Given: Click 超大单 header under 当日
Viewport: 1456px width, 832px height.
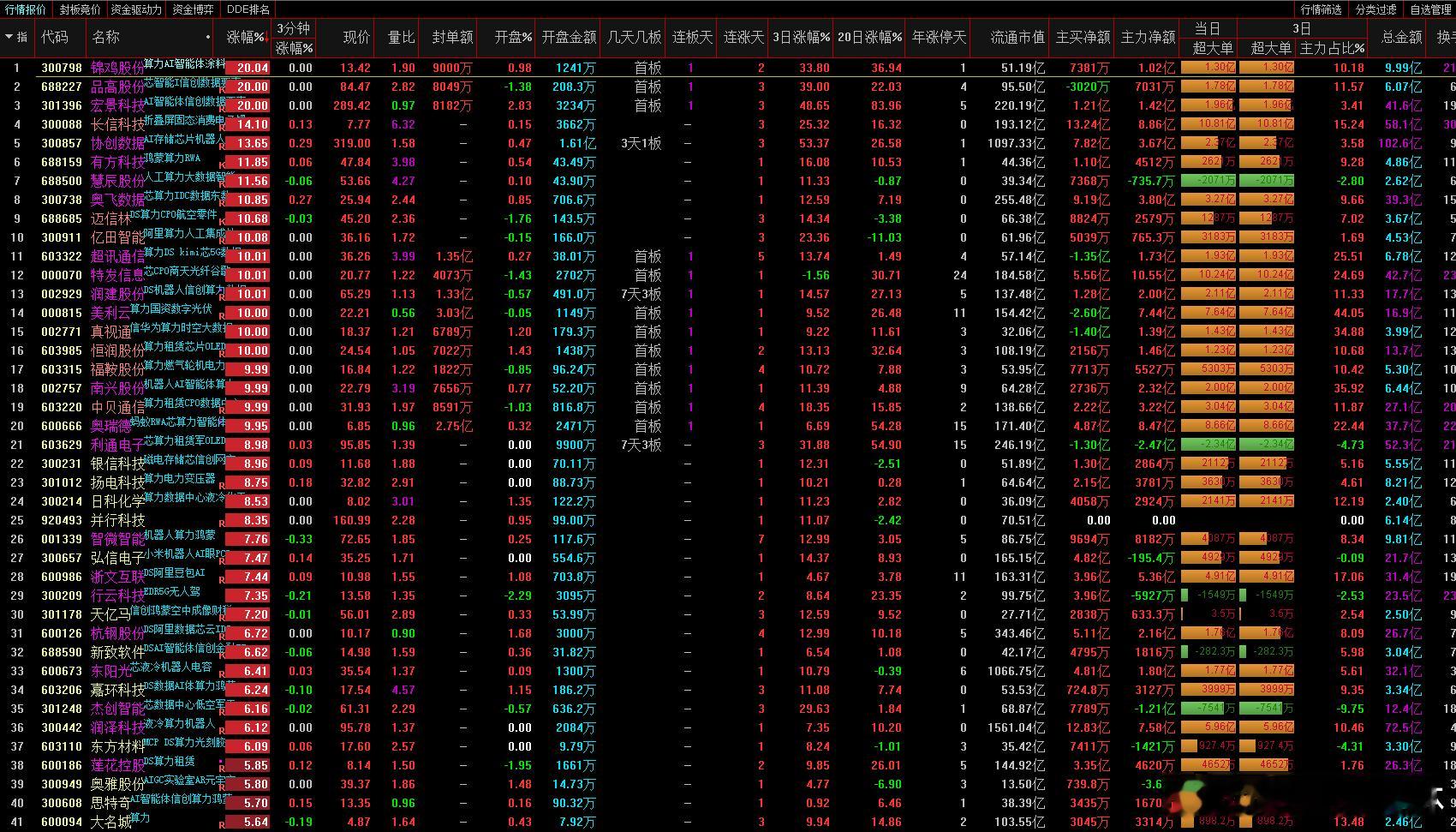Looking at the screenshot, I should (1213, 49).
